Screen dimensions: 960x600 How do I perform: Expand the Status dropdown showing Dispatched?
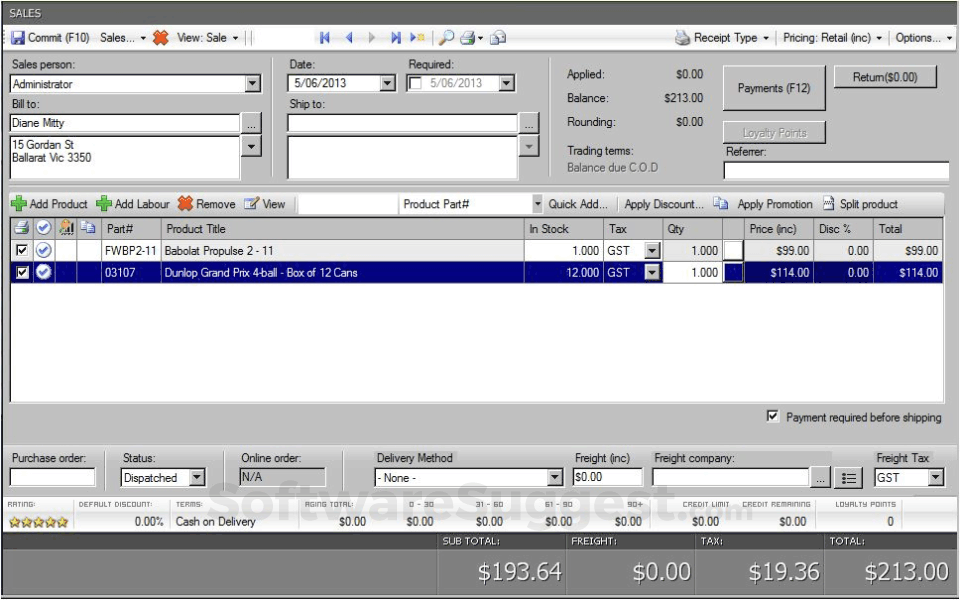point(197,477)
